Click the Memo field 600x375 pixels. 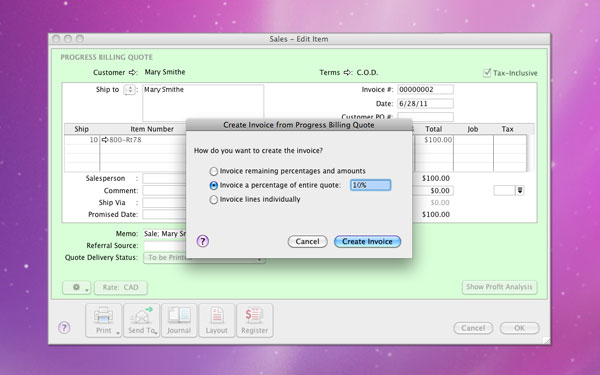pyautogui.click(x=165, y=233)
